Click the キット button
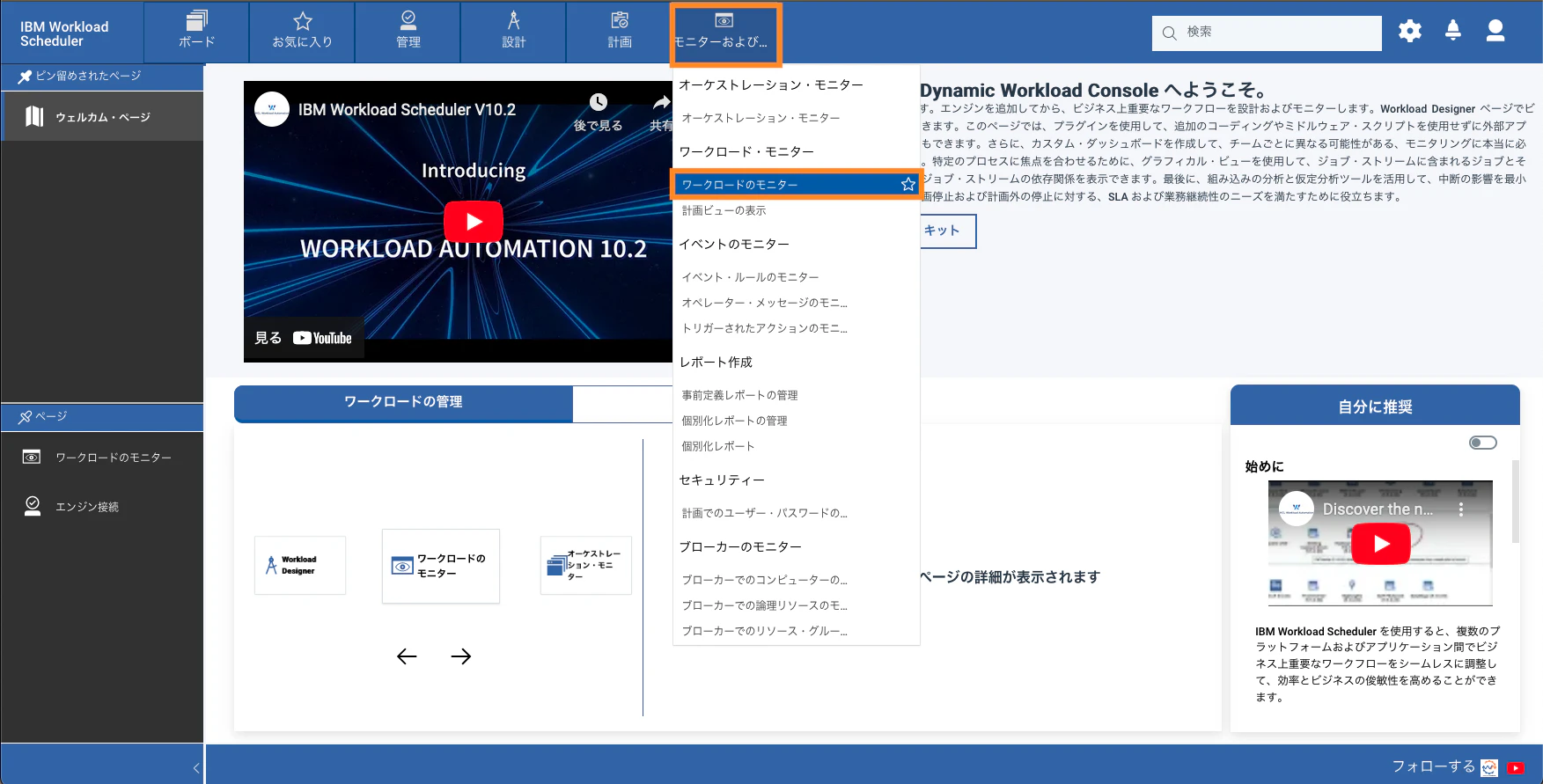Image resolution: width=1543 pixels, height=784 pixels. [x=949, y=231]
